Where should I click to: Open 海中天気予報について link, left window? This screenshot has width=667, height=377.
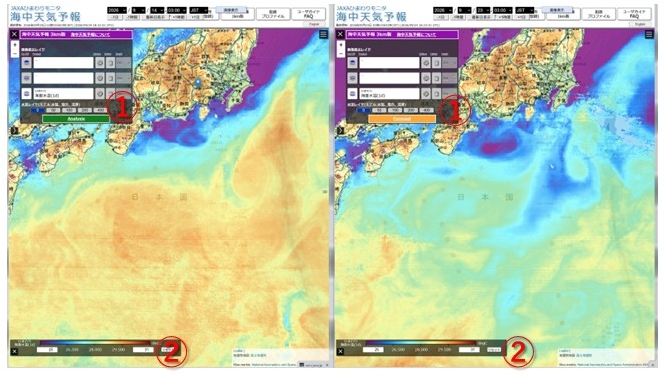90,34
